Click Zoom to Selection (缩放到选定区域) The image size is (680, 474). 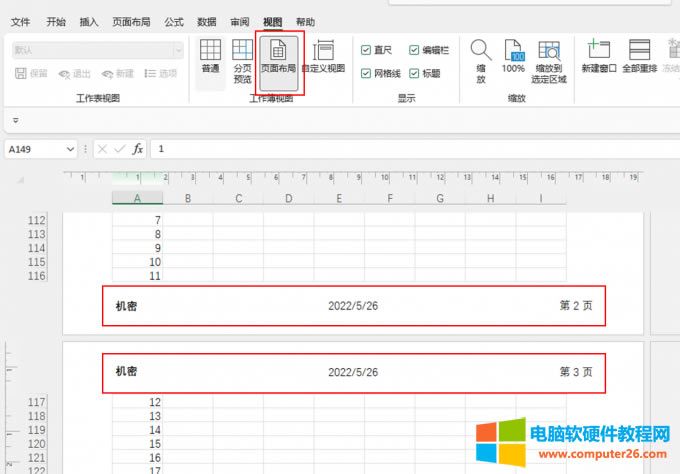pyautogui.click(x=549, y=60)
